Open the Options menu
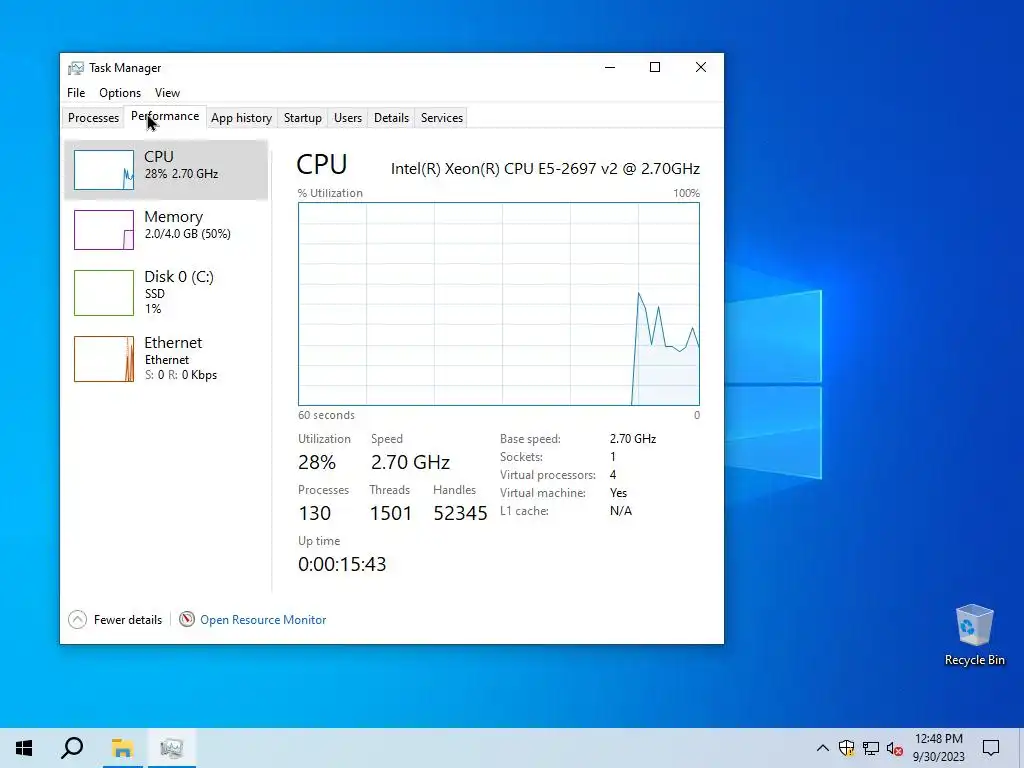Screen dimensions: 1024x768 pos(120,93)
